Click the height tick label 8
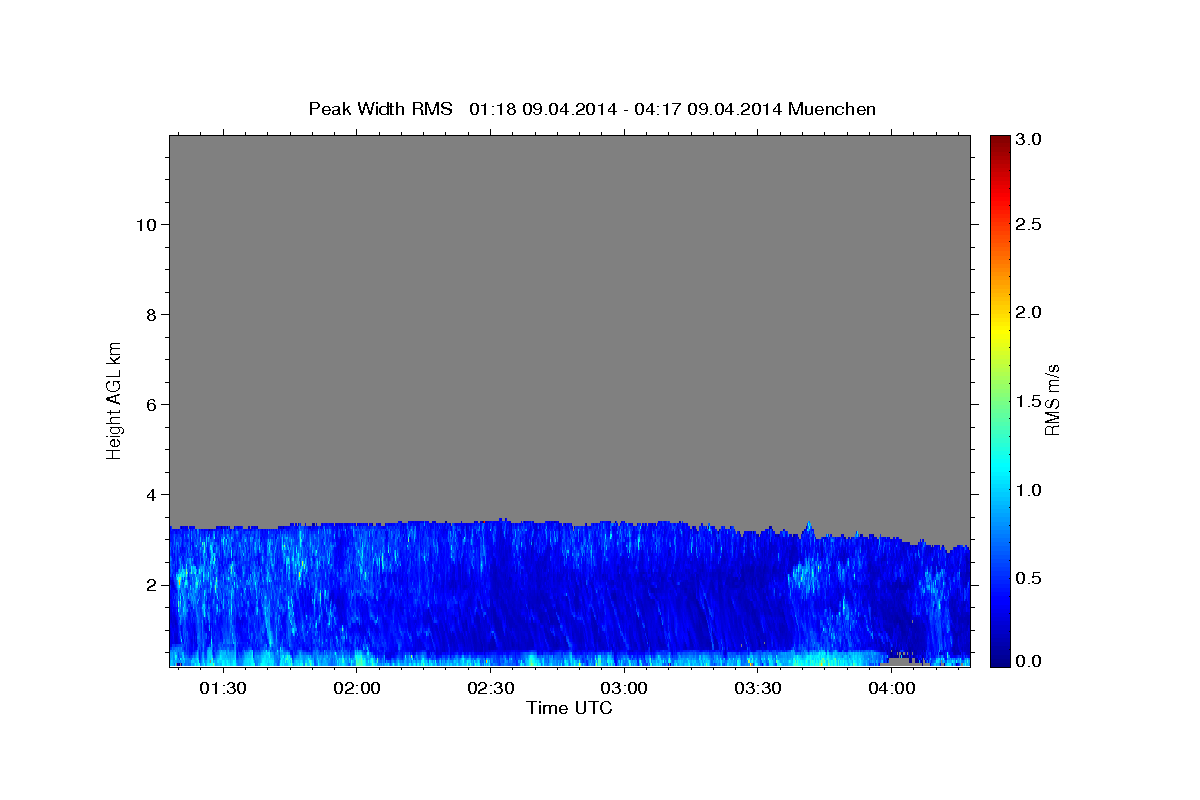This screenshot has width=1200, height=800. 151,314
